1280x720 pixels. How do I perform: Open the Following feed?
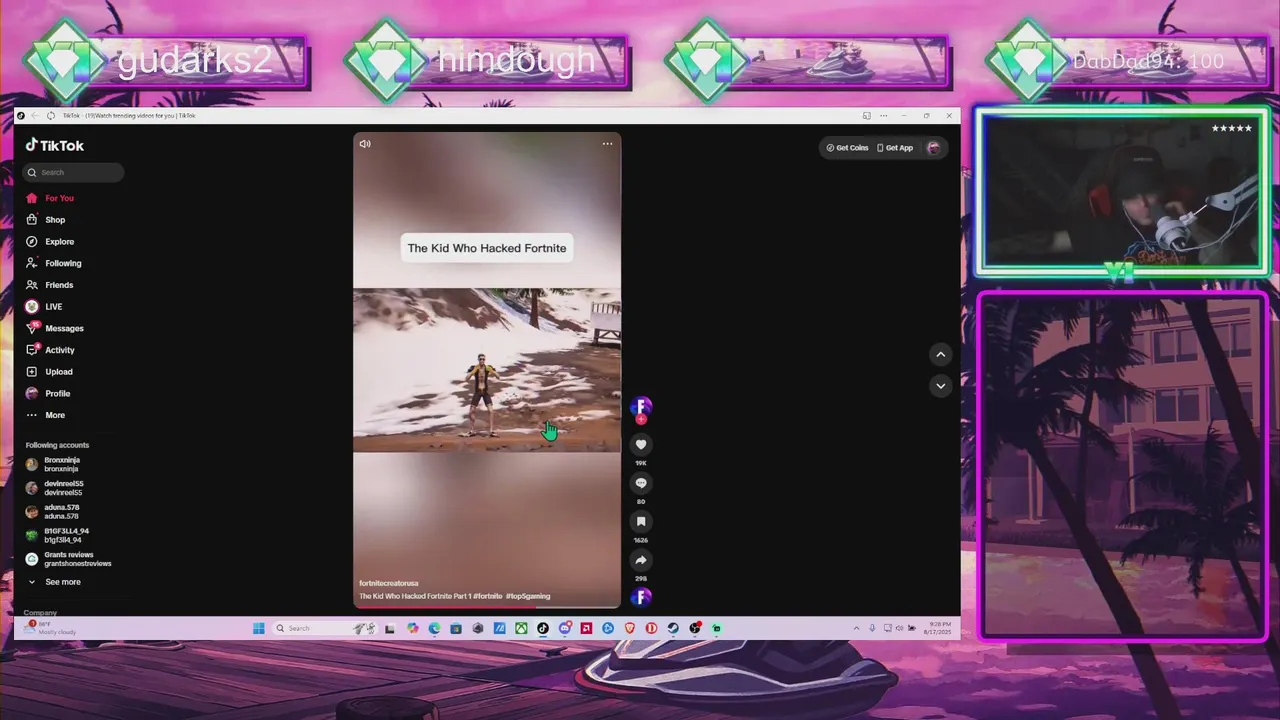54,263
